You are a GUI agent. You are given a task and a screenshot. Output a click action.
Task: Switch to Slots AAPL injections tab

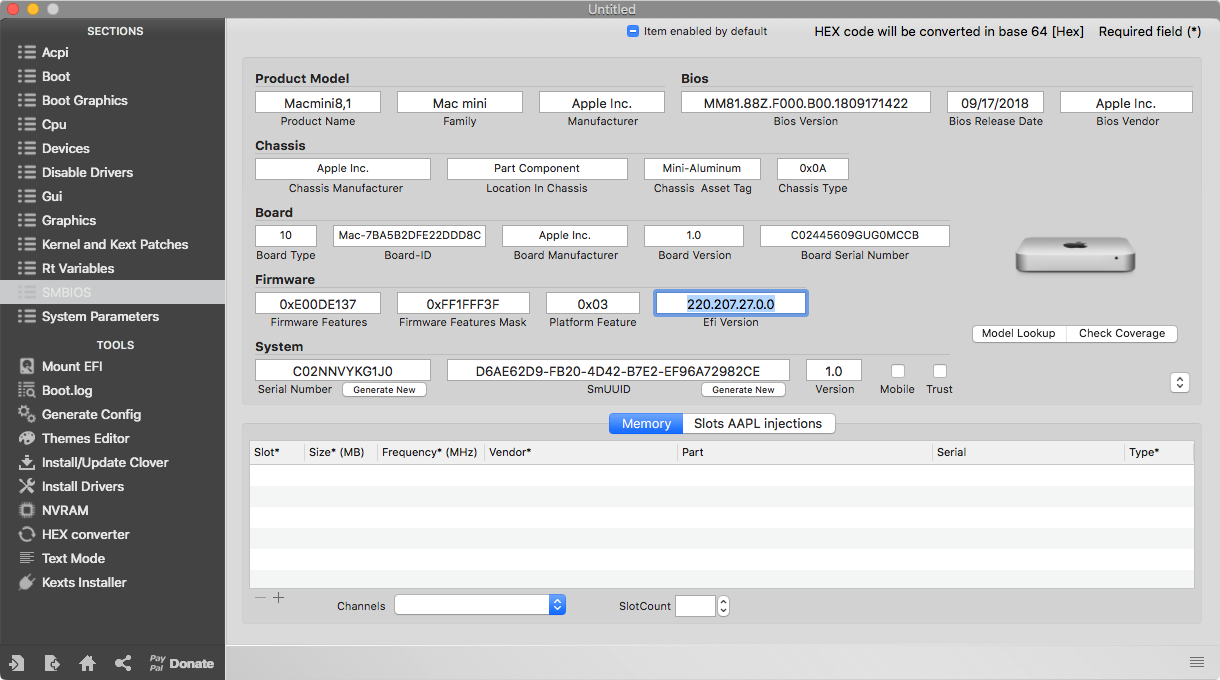758,424
